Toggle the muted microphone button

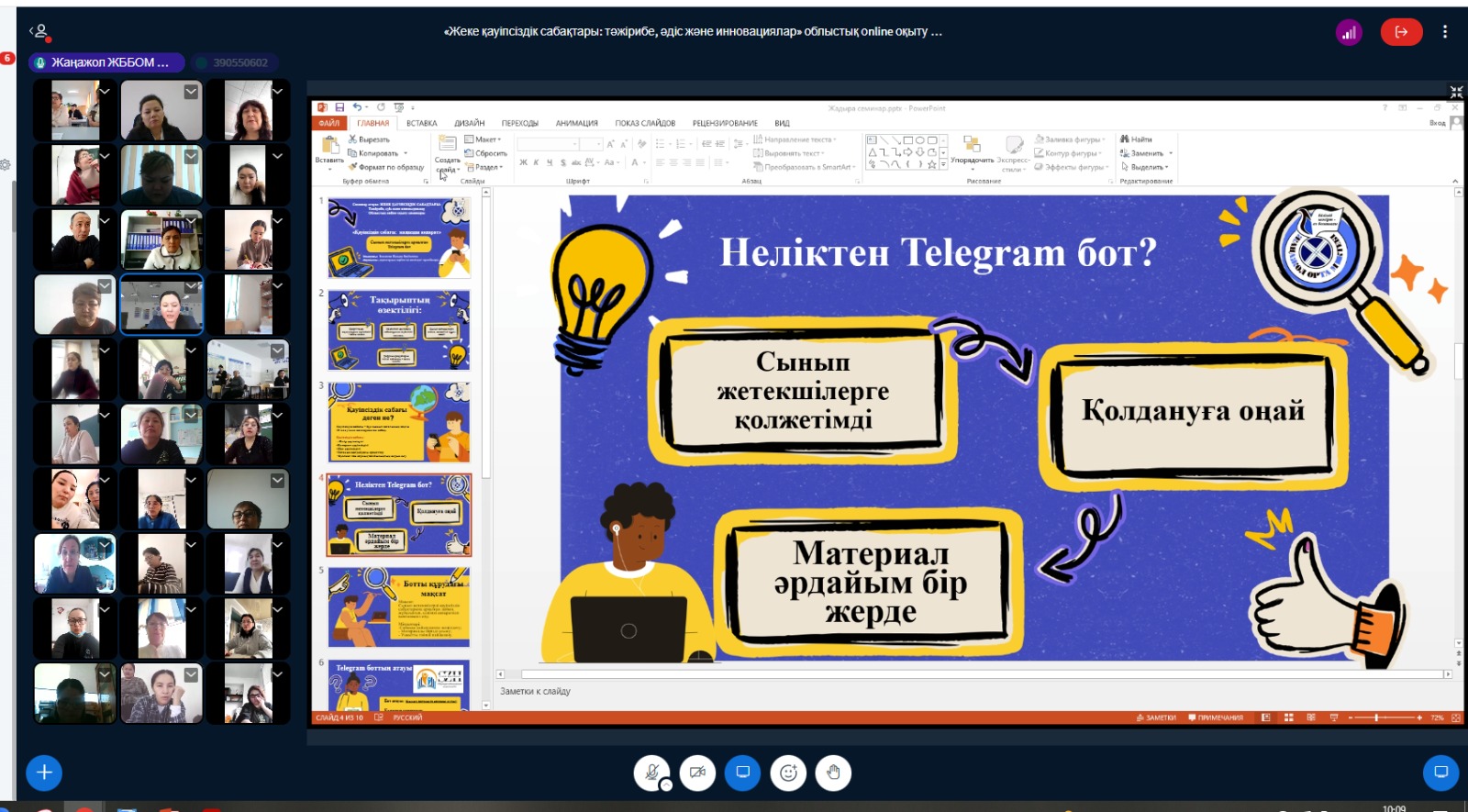tap(651, 773)
